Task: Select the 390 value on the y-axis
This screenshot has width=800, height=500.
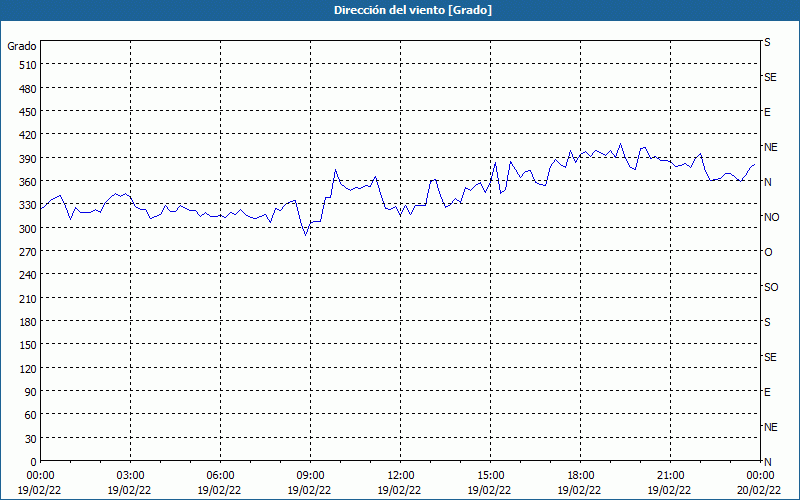Action: click(29, 159)
